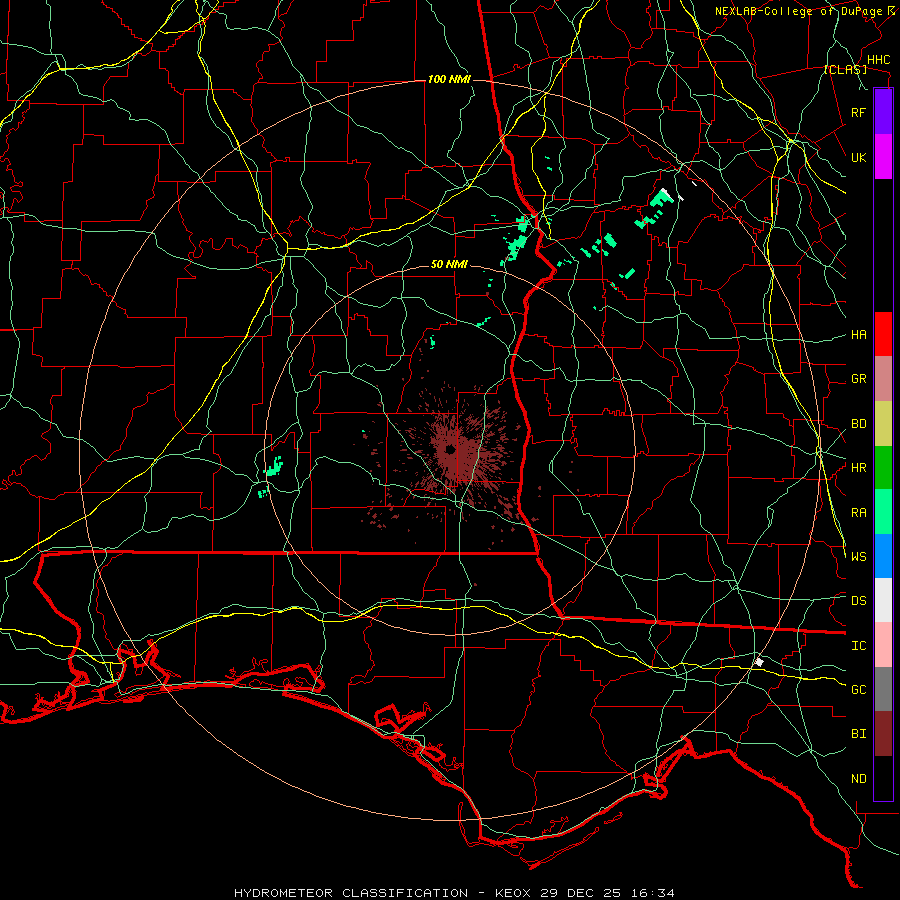Click the 100 NMI range ring label
The width and height of the screenshot is (900, 900).
click(449, 79)
